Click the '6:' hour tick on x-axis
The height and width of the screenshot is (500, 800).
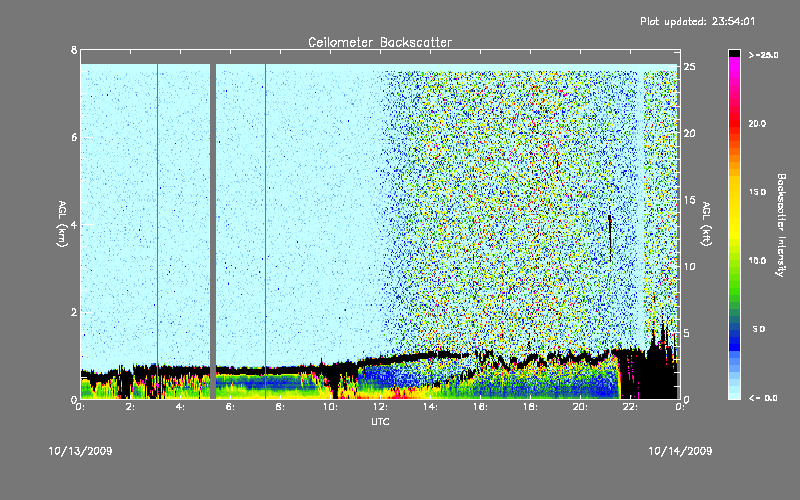pyautogui.click(x=231, y=407)
